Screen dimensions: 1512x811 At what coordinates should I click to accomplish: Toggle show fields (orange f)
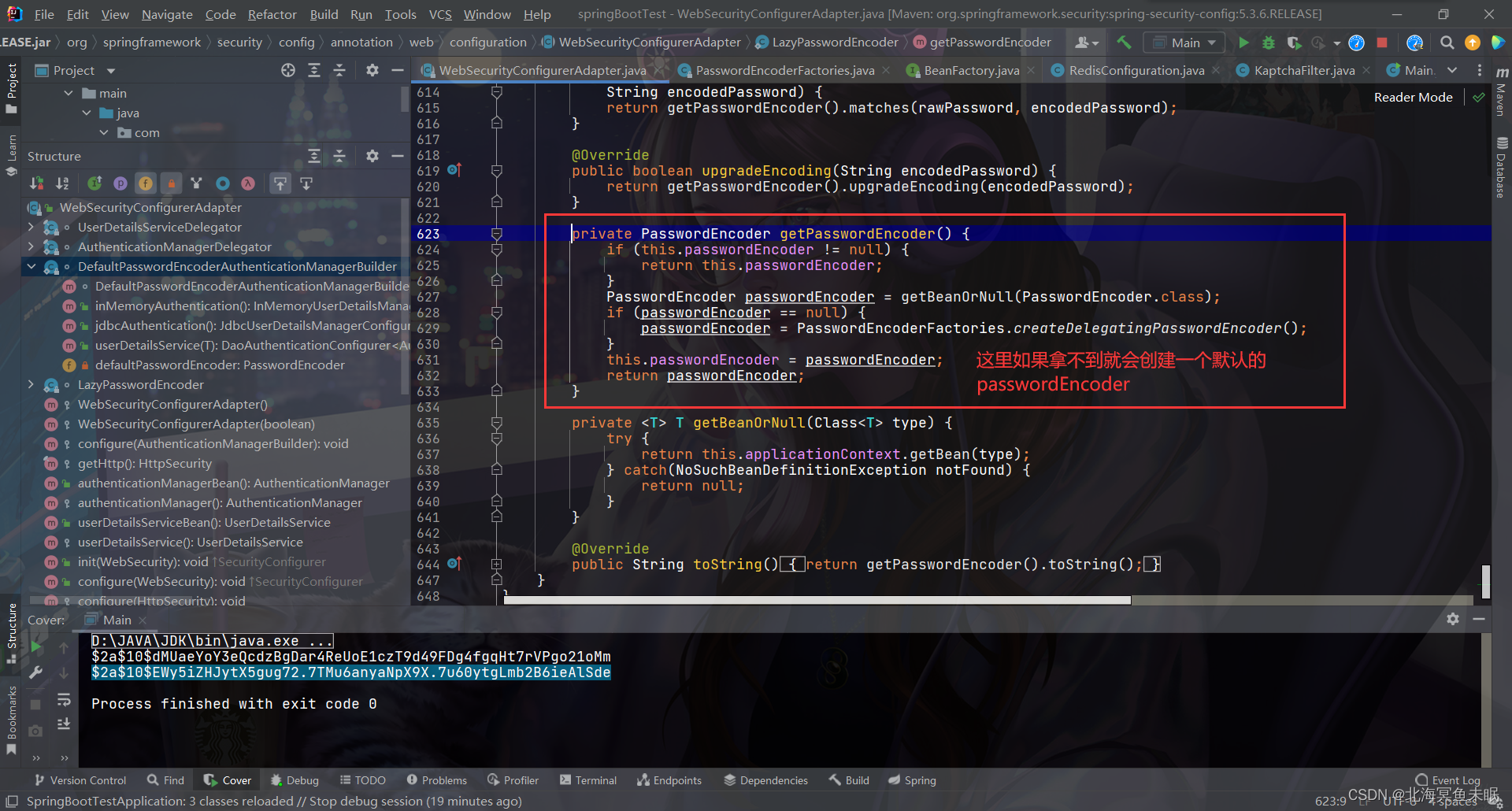146,183
